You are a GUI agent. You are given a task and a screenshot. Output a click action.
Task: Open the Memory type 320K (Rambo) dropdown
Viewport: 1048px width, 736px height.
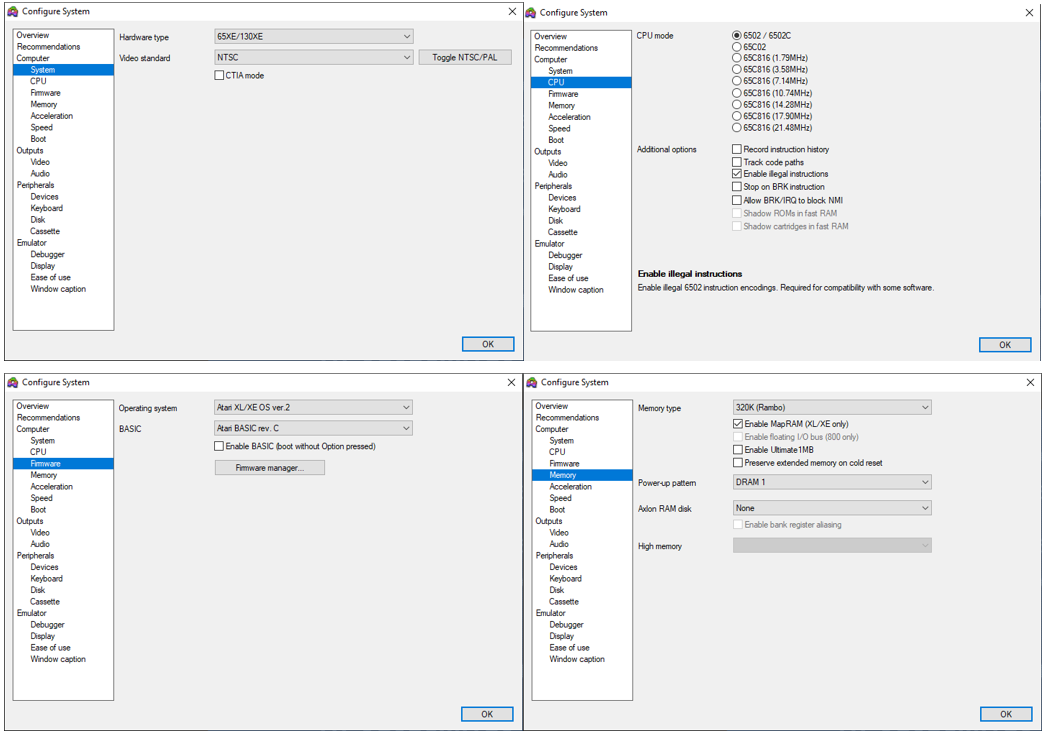pos(832,407)
